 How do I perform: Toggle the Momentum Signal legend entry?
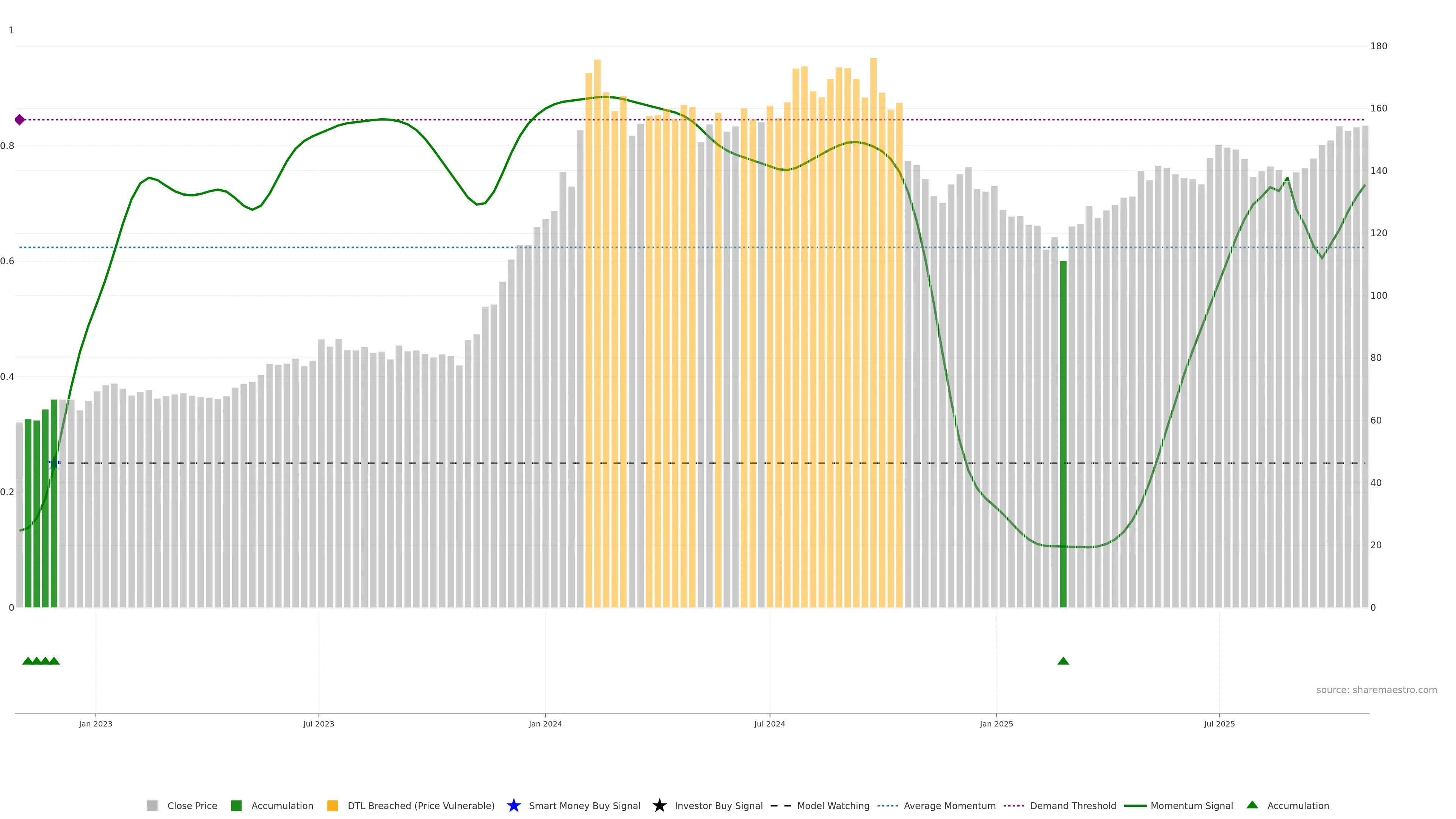point(1191,805)
